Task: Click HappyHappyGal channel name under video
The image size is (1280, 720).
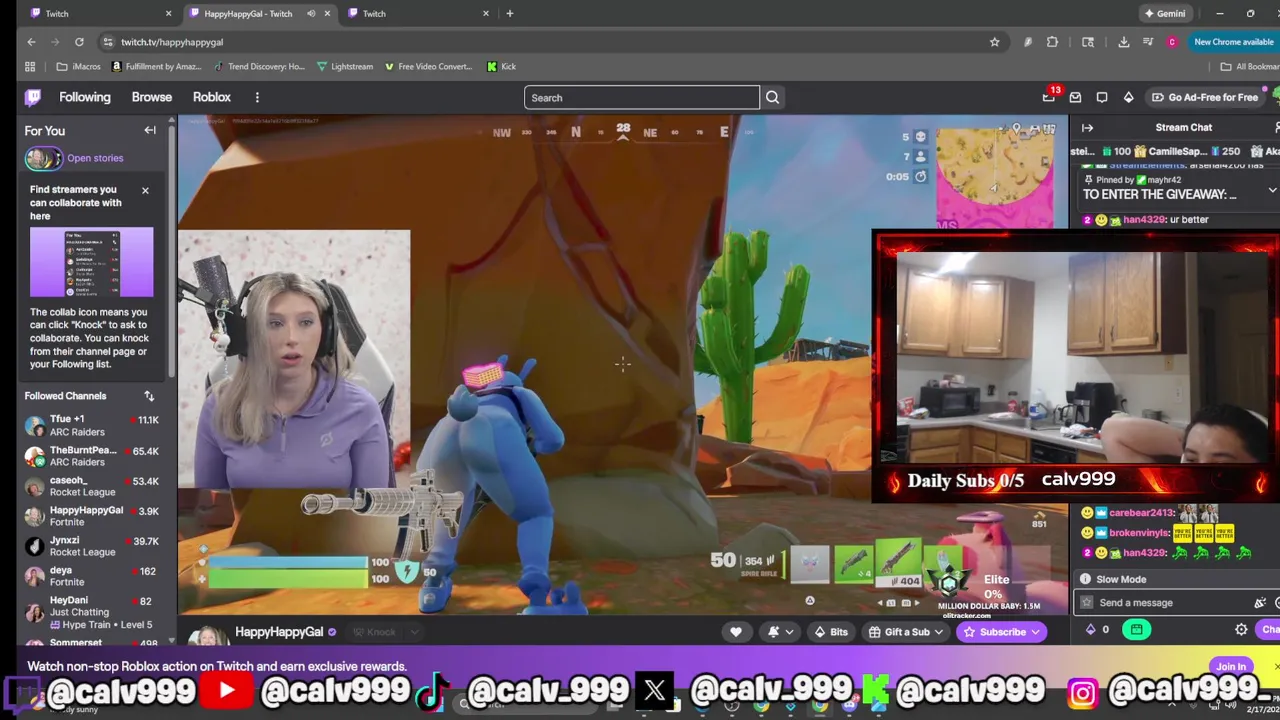Action: pyautogui.click(x=279, y=631)
